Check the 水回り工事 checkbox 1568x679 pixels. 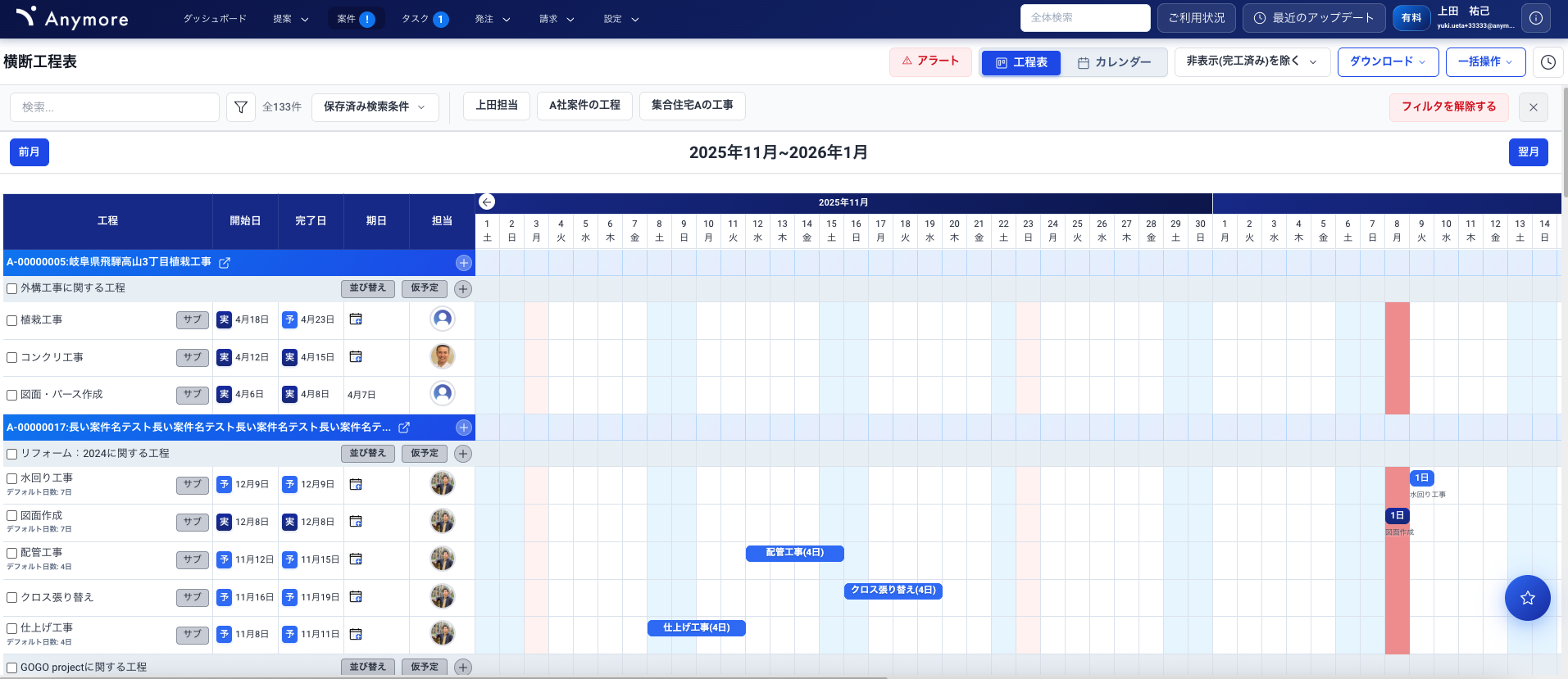(12, 478)
